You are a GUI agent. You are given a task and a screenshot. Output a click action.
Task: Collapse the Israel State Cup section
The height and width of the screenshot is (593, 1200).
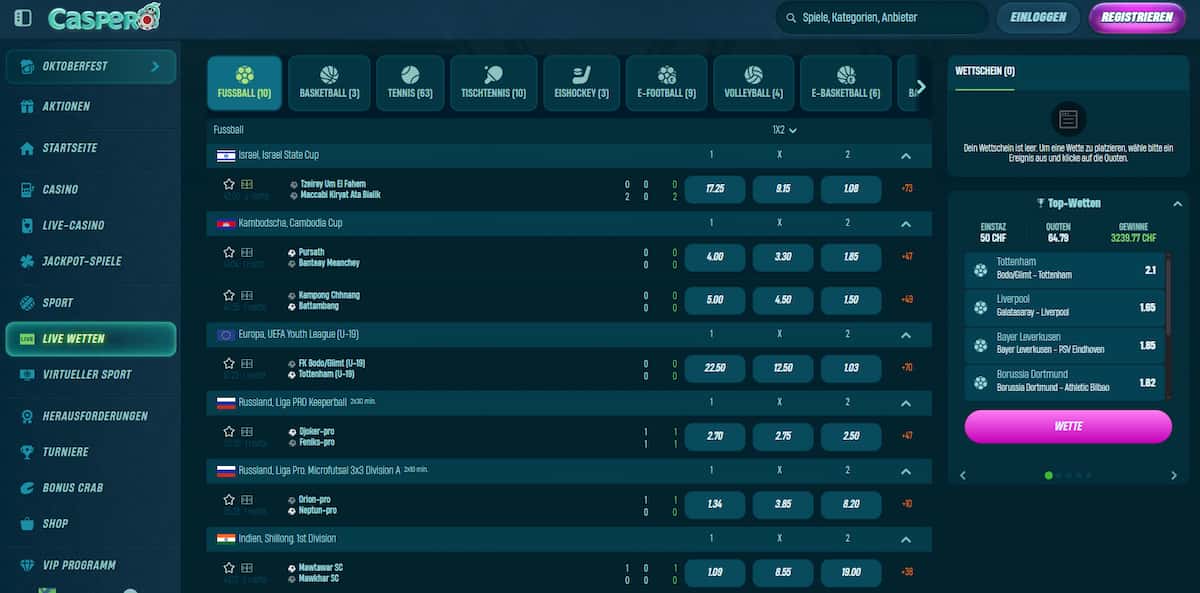[x=905, y=156]
